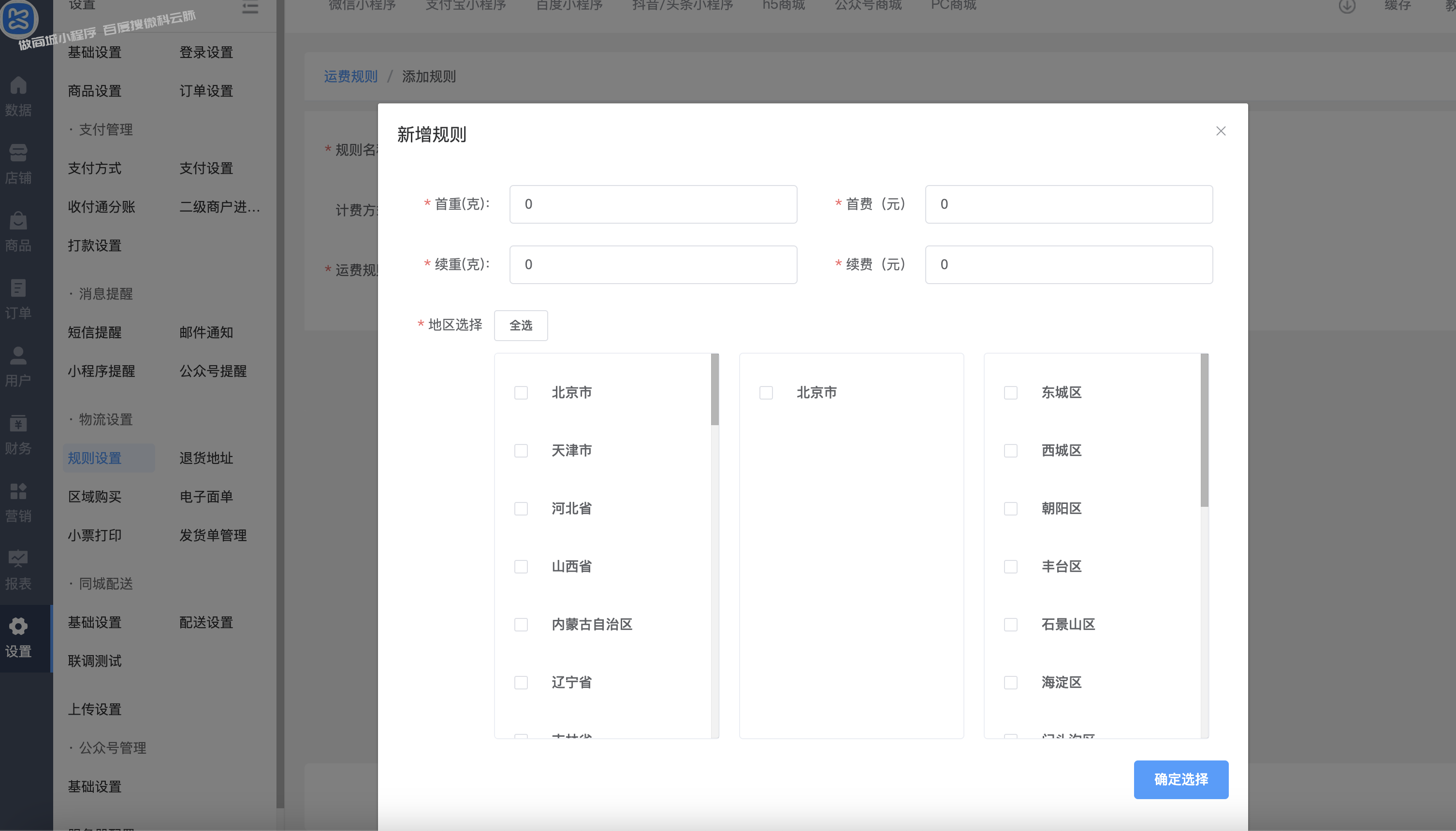Screen dimensions: 1456x831
Task: Open 短信提醒 menu item
Action: tap(95, 333)
